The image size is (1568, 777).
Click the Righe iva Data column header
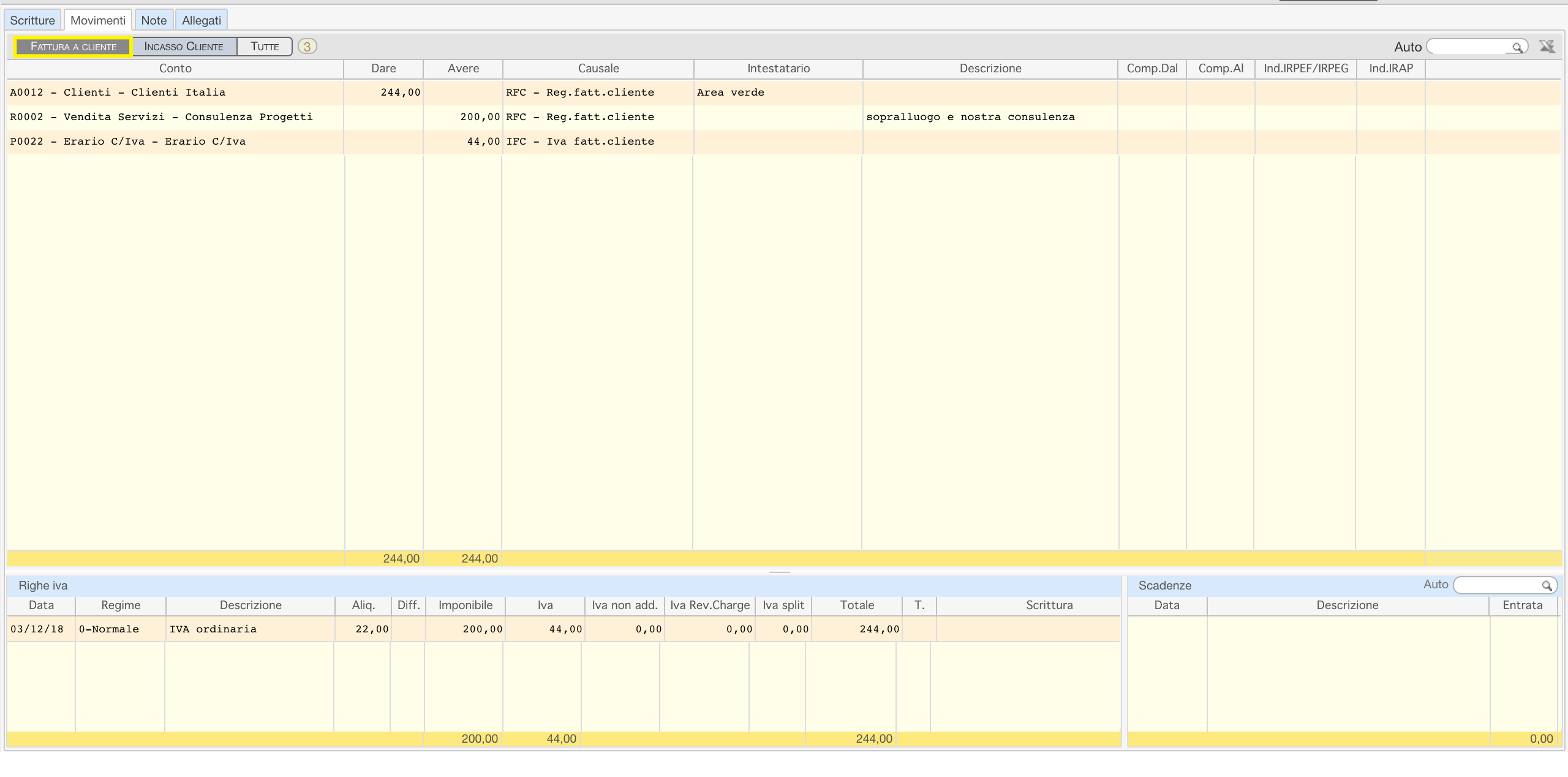click(41, 605)
